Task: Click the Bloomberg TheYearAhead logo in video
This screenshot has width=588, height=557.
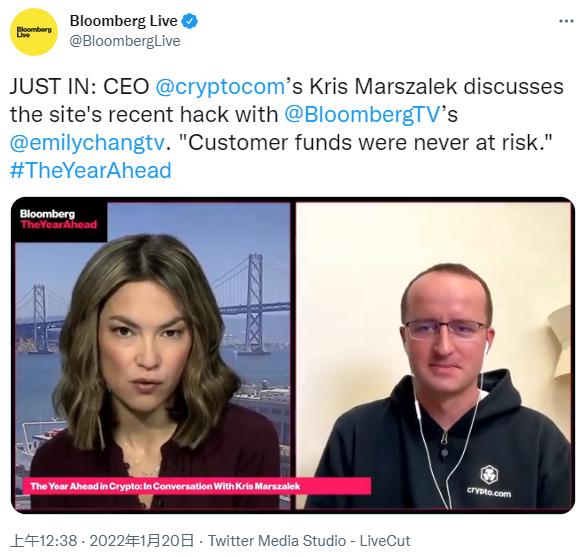Action: coord(59,219)
